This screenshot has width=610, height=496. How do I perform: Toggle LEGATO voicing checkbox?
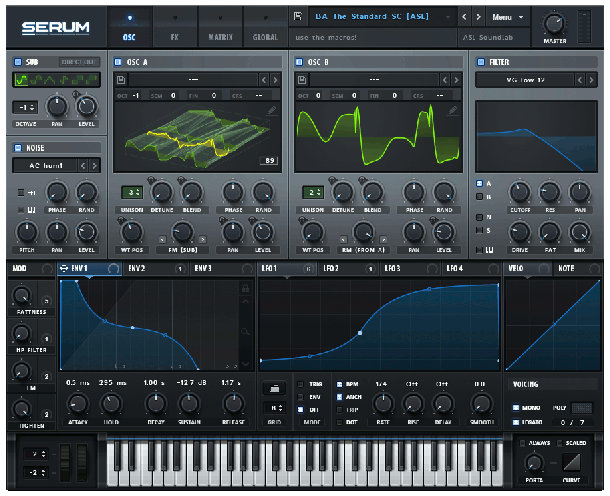click(516, 422)
